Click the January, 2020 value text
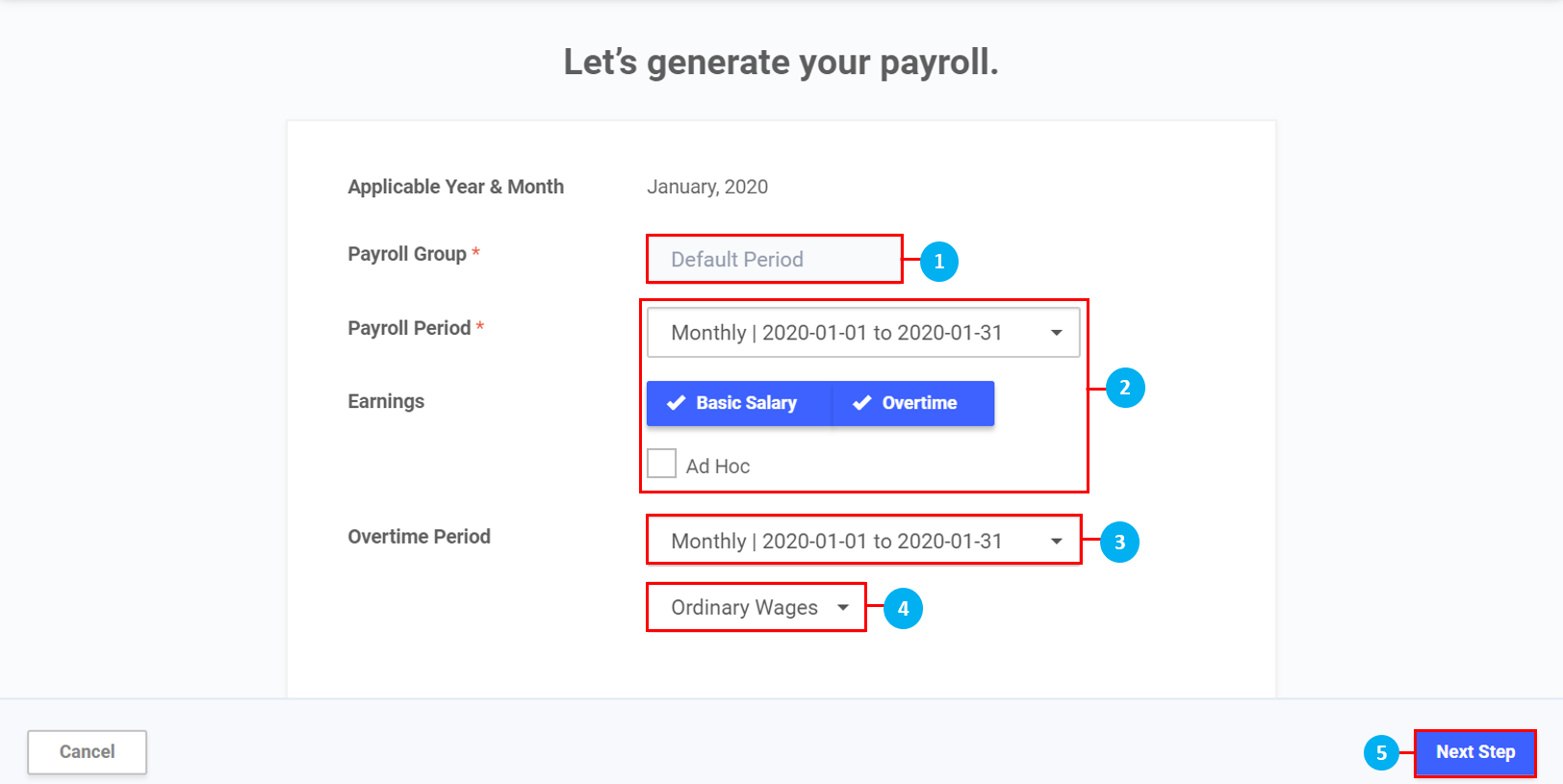Screen dimensions: 1563x784 (707, 187)
